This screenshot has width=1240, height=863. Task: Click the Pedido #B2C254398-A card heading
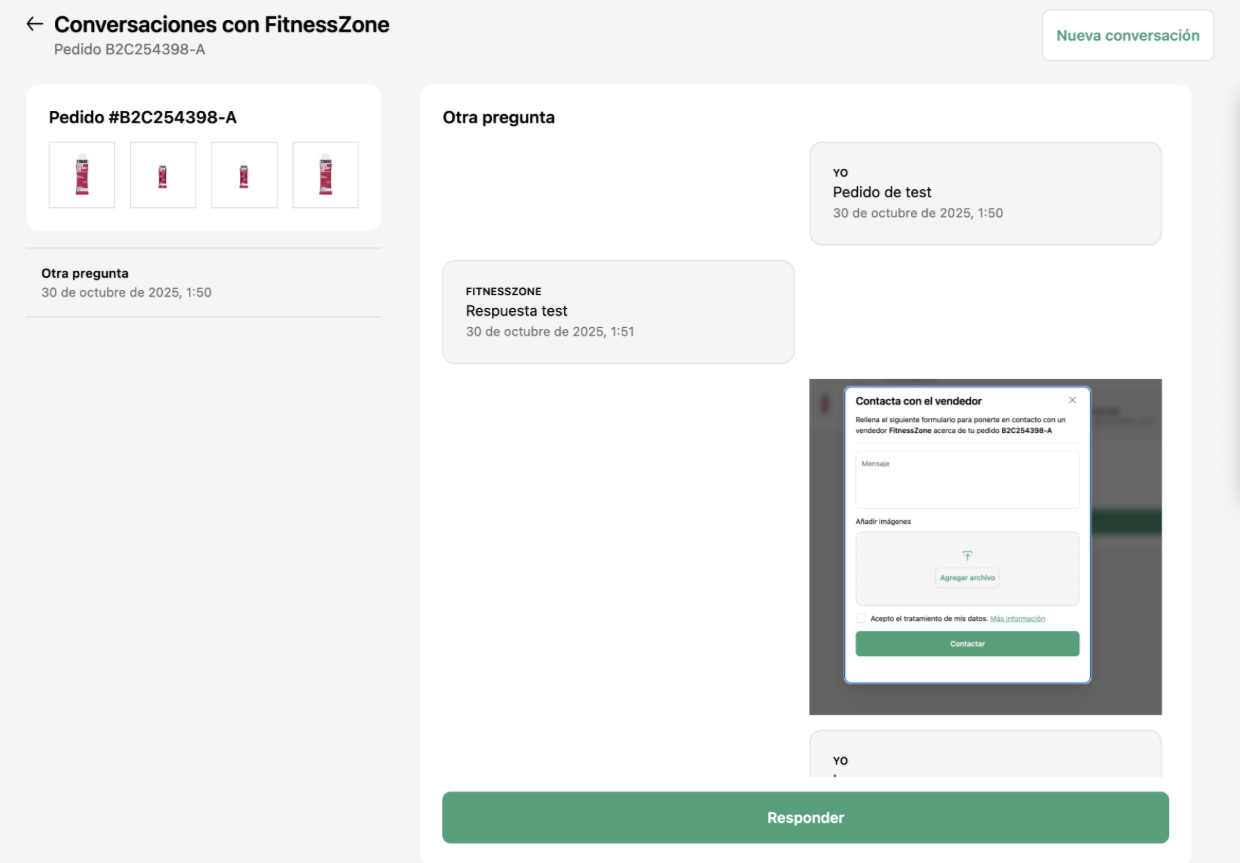pyautogui.click(x=143, y=118)
